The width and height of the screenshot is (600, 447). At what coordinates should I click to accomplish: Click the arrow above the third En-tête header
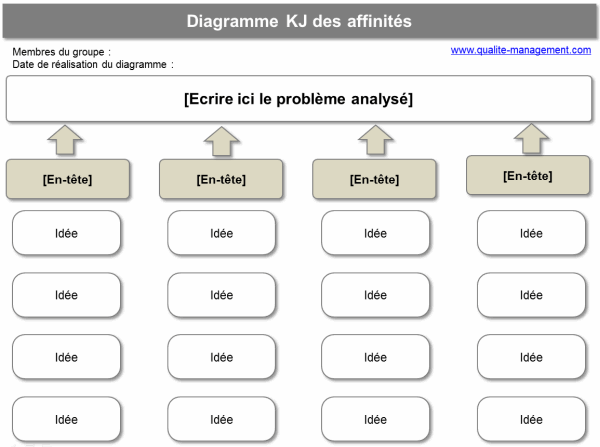point(374,140)
